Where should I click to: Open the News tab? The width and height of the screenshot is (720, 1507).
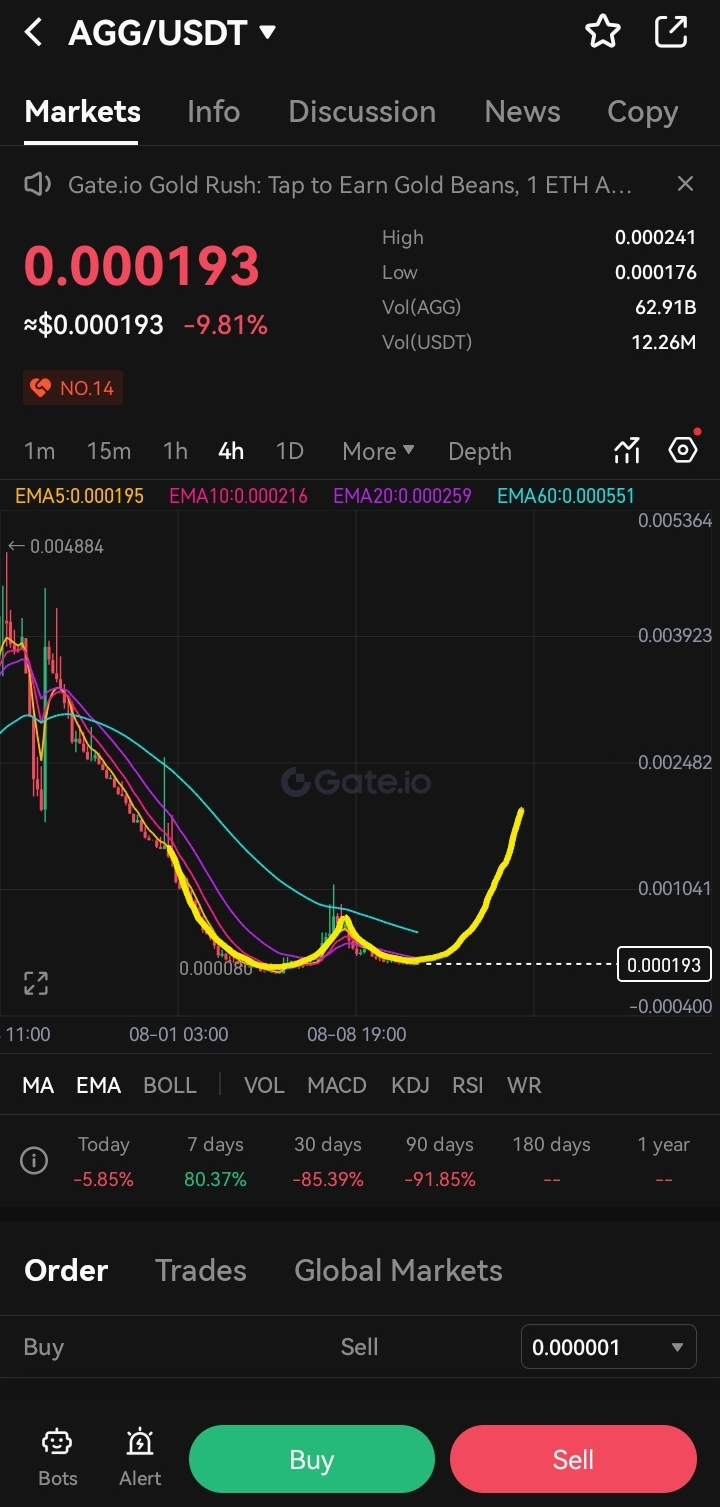pyautogui.click(x=522, y=111)
